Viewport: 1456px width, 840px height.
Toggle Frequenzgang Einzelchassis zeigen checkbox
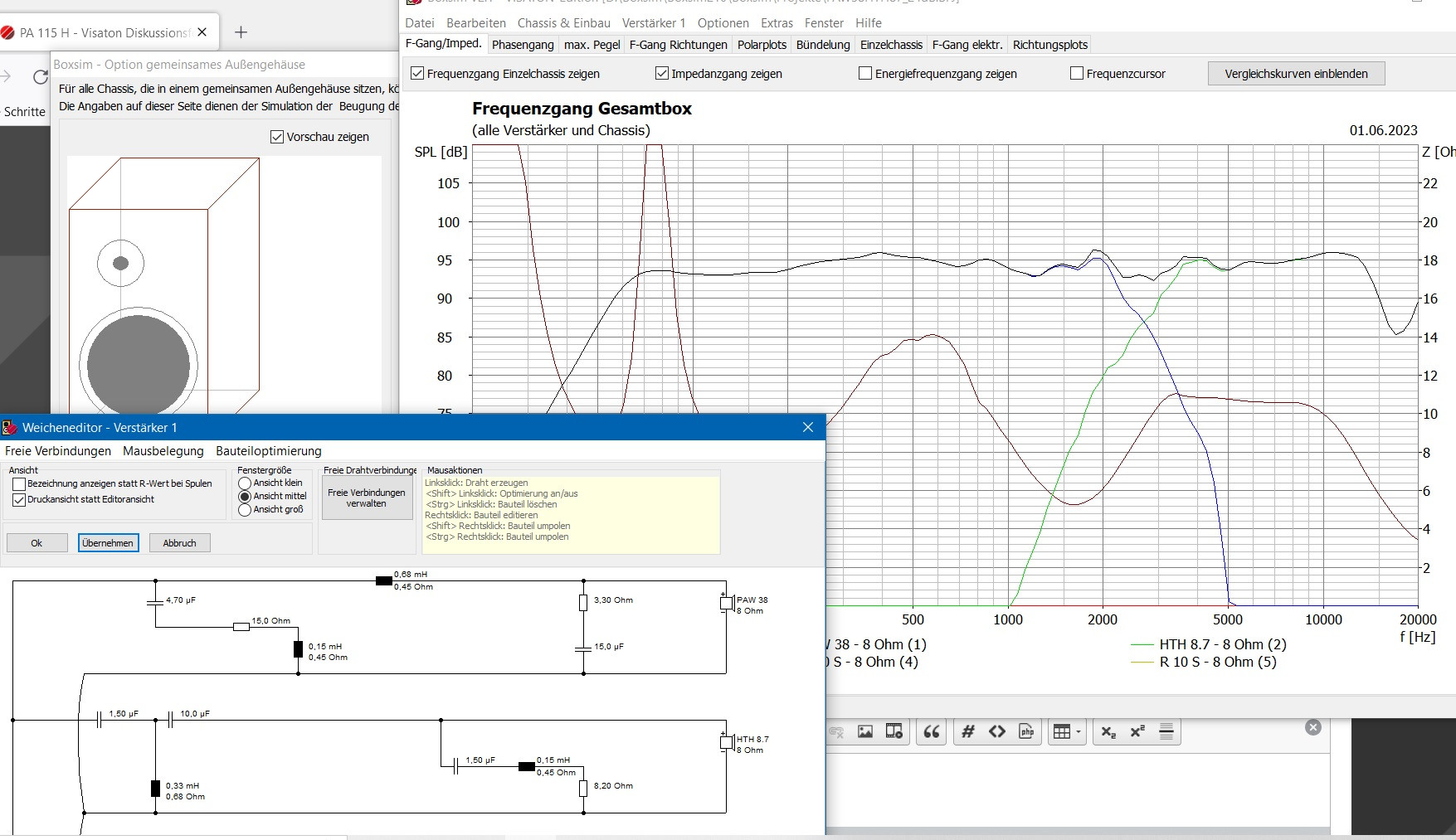[417, 73]
